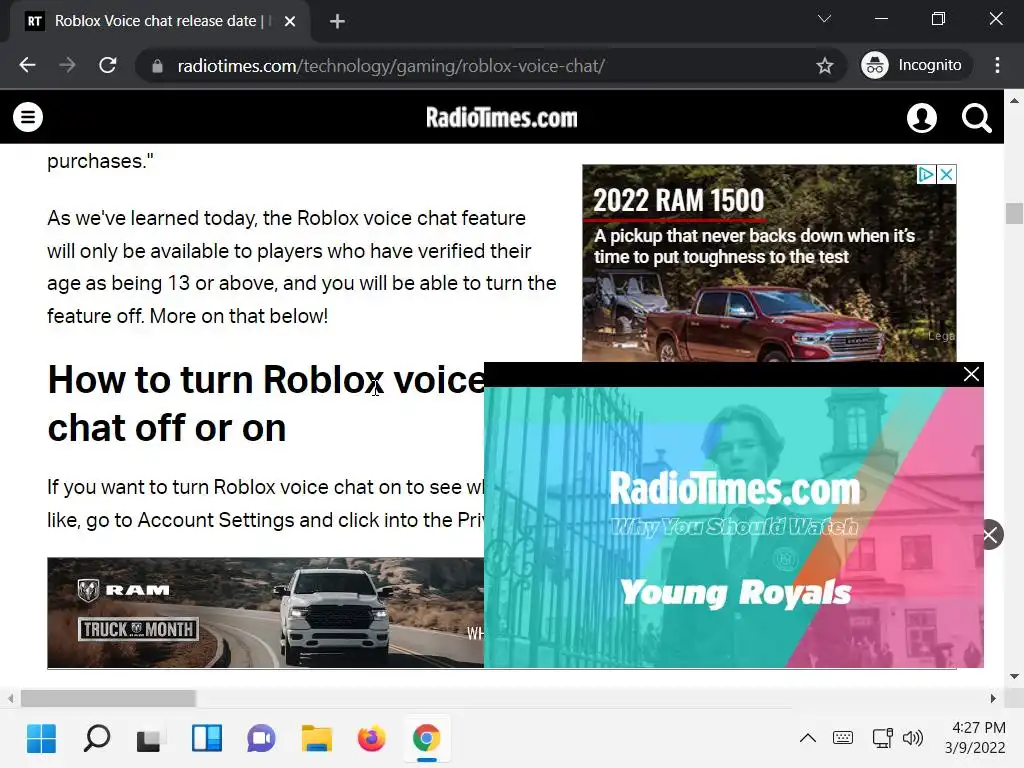Click the vertical scrollbar thumb
This screenshot has height=768, width=1024.
(1014, 214)
